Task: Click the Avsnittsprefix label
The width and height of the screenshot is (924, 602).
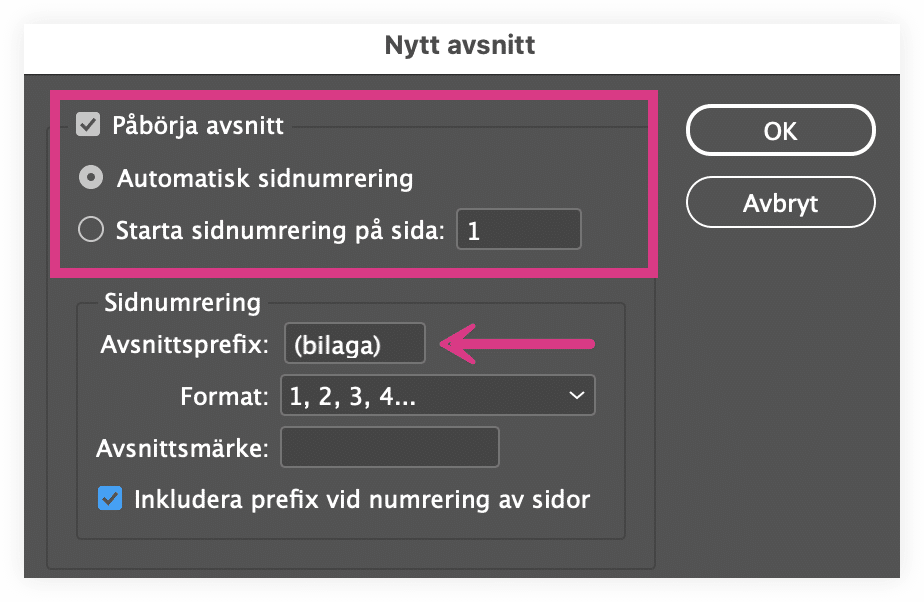Action: (184, 345)
